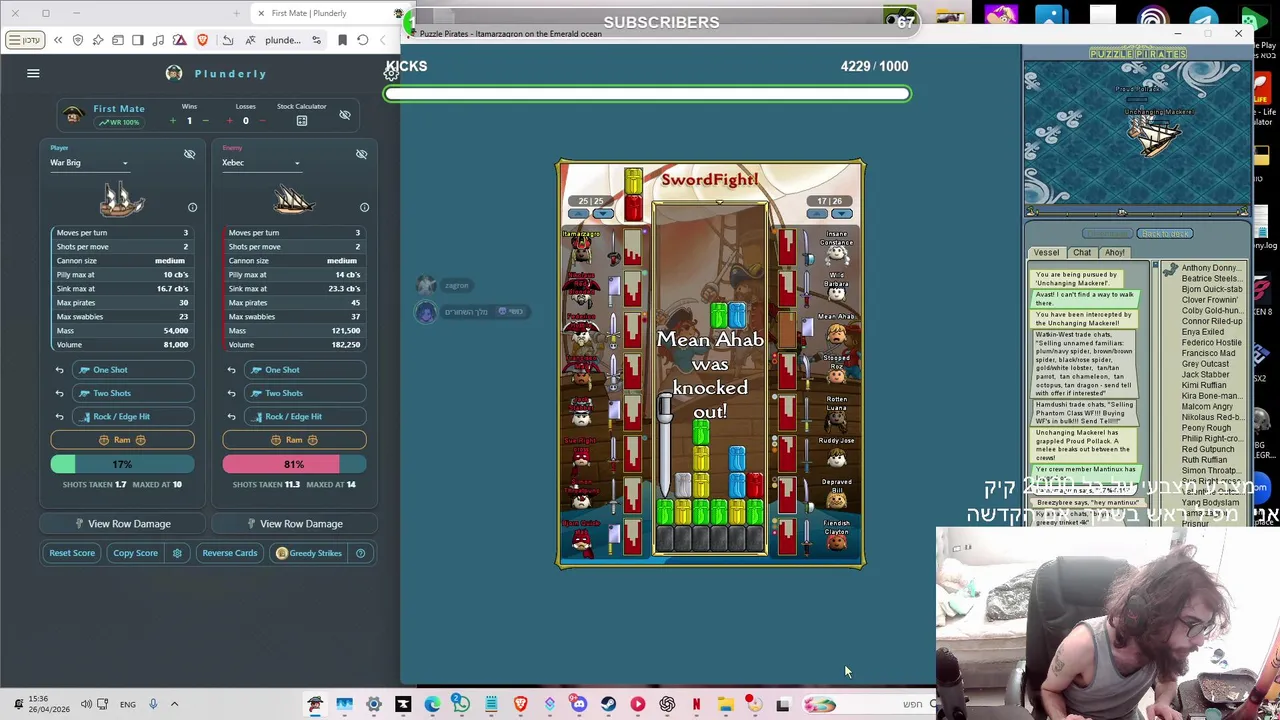Select Federico Hostile in the crew list

click(x=1211, y=343)
